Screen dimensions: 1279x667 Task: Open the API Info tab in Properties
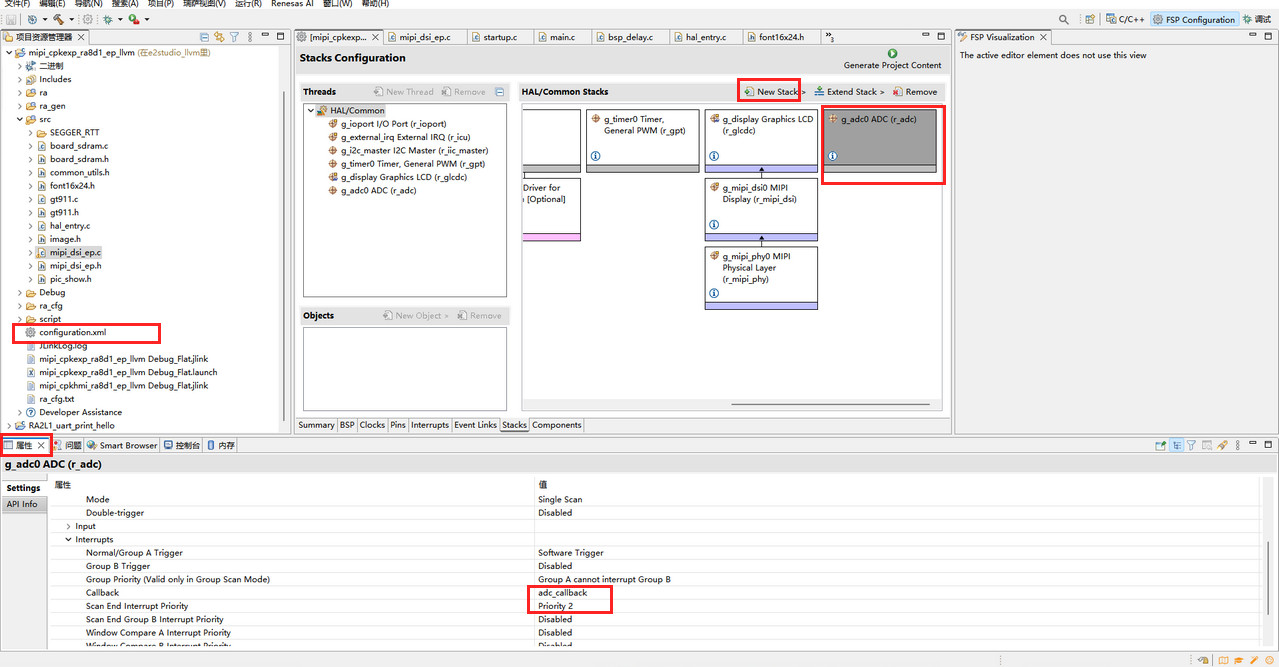coord(22,504)
